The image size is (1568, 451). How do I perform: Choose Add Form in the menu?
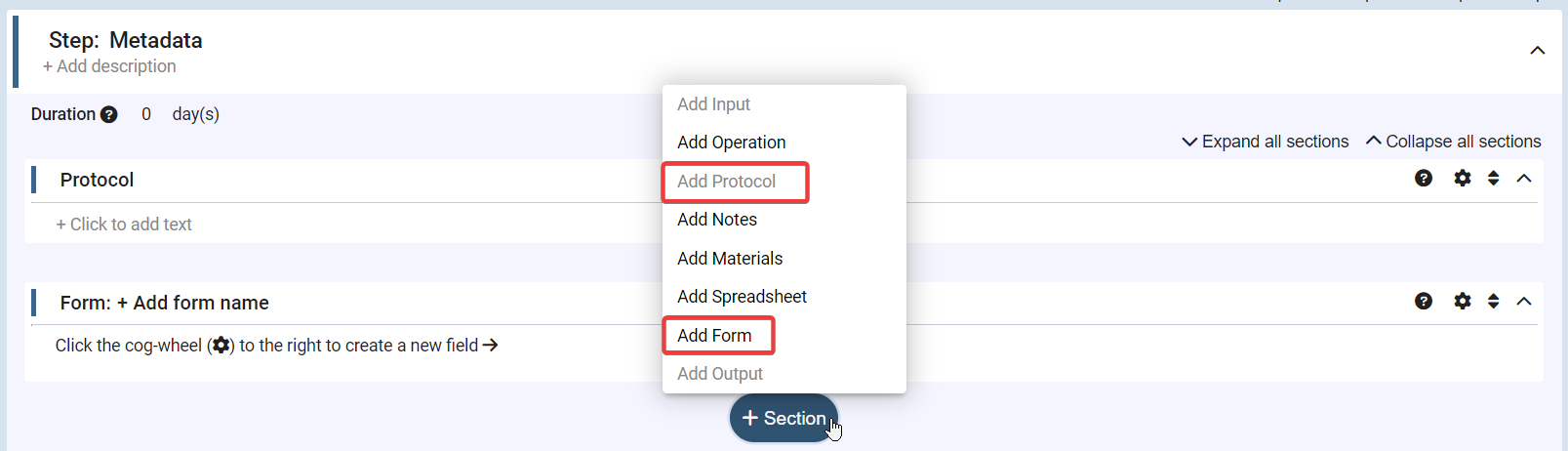pyautogui.click(x=714, y=336)
